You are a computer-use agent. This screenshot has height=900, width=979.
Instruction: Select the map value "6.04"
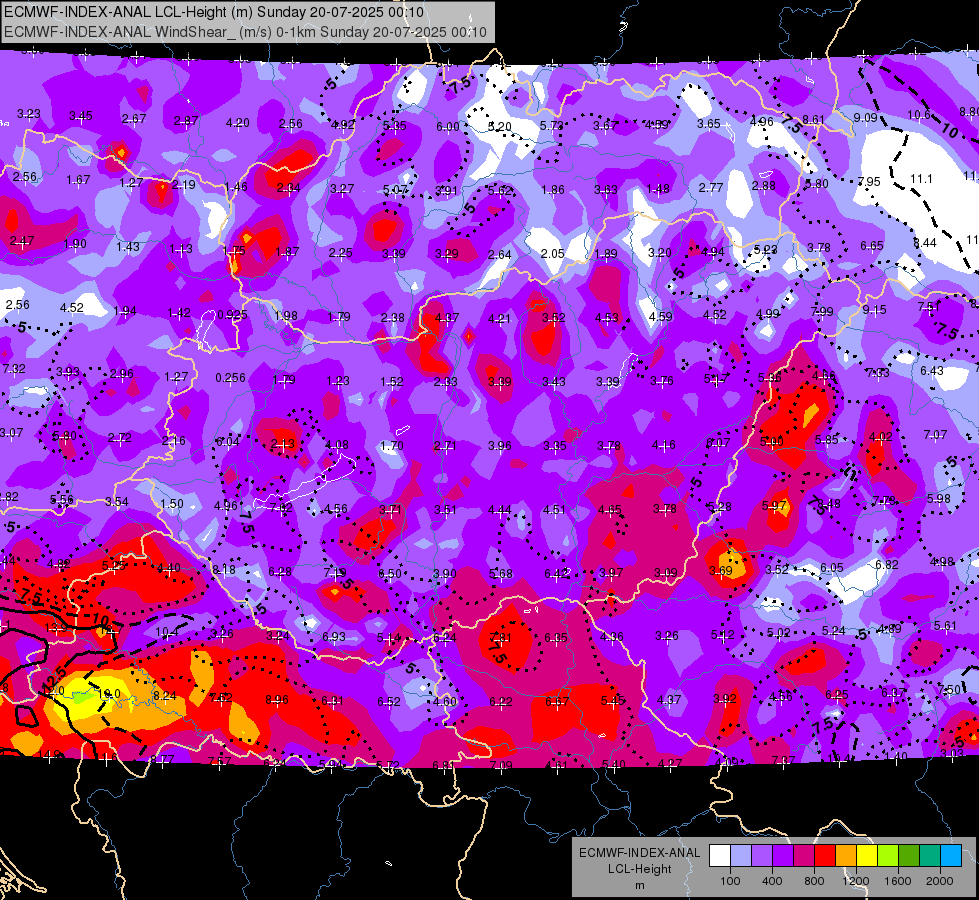pyautogui.click(x=227, y=442)
